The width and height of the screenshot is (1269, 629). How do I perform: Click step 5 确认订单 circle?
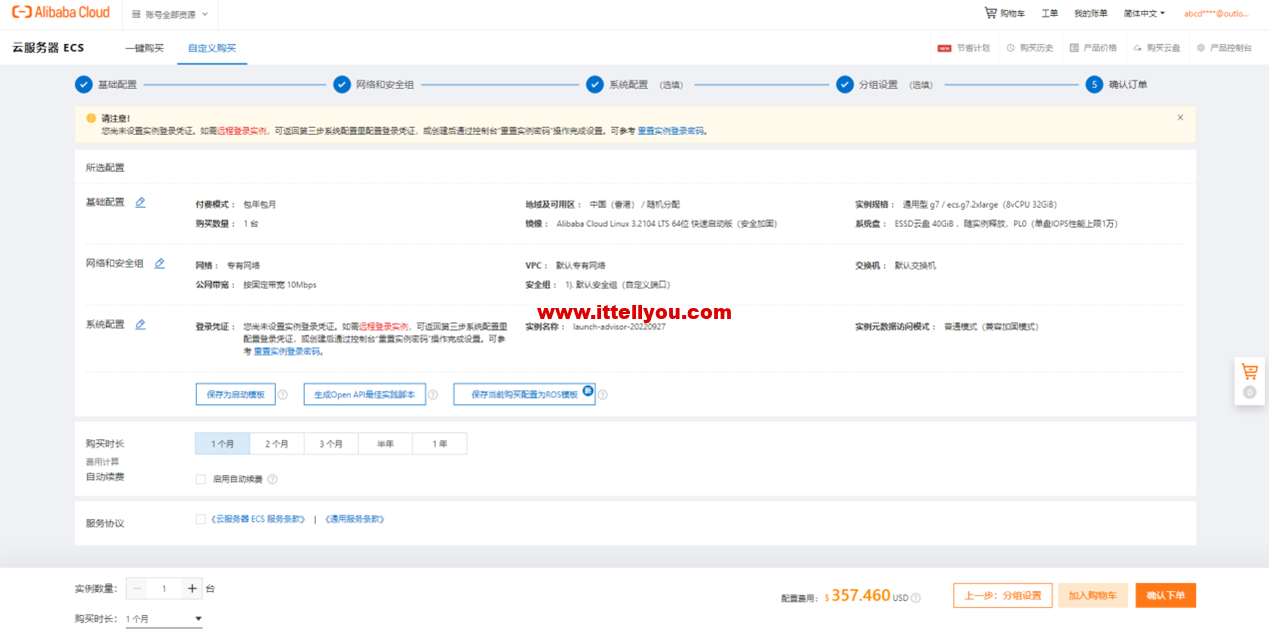[x=1095, y=85]
